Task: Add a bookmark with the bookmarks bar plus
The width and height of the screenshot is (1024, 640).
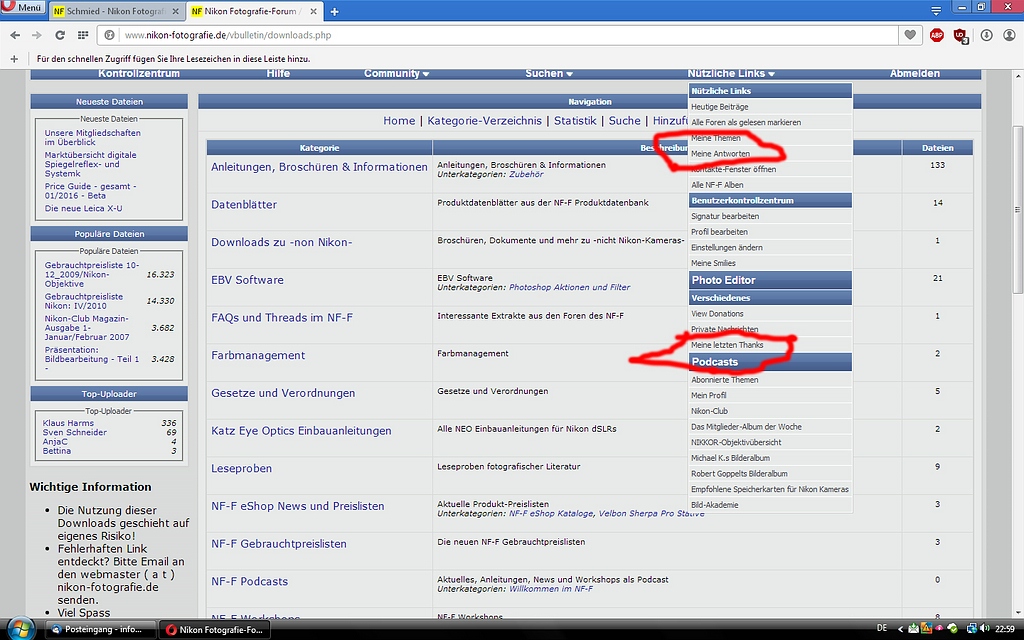Action: pyautogui.click(x=14, y=59)
